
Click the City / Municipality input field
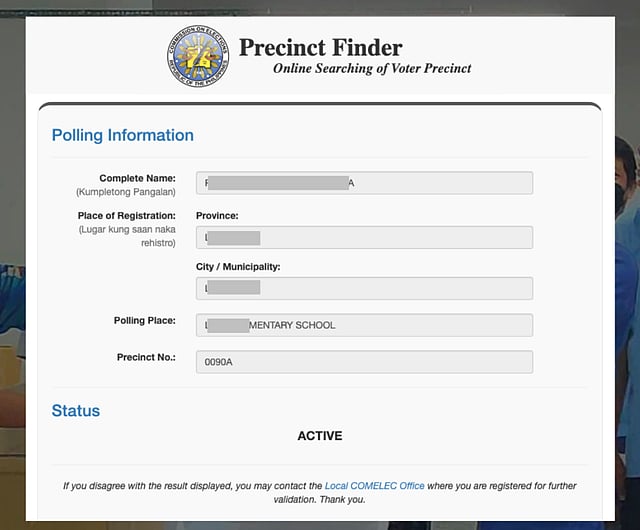tap(364, 288)
